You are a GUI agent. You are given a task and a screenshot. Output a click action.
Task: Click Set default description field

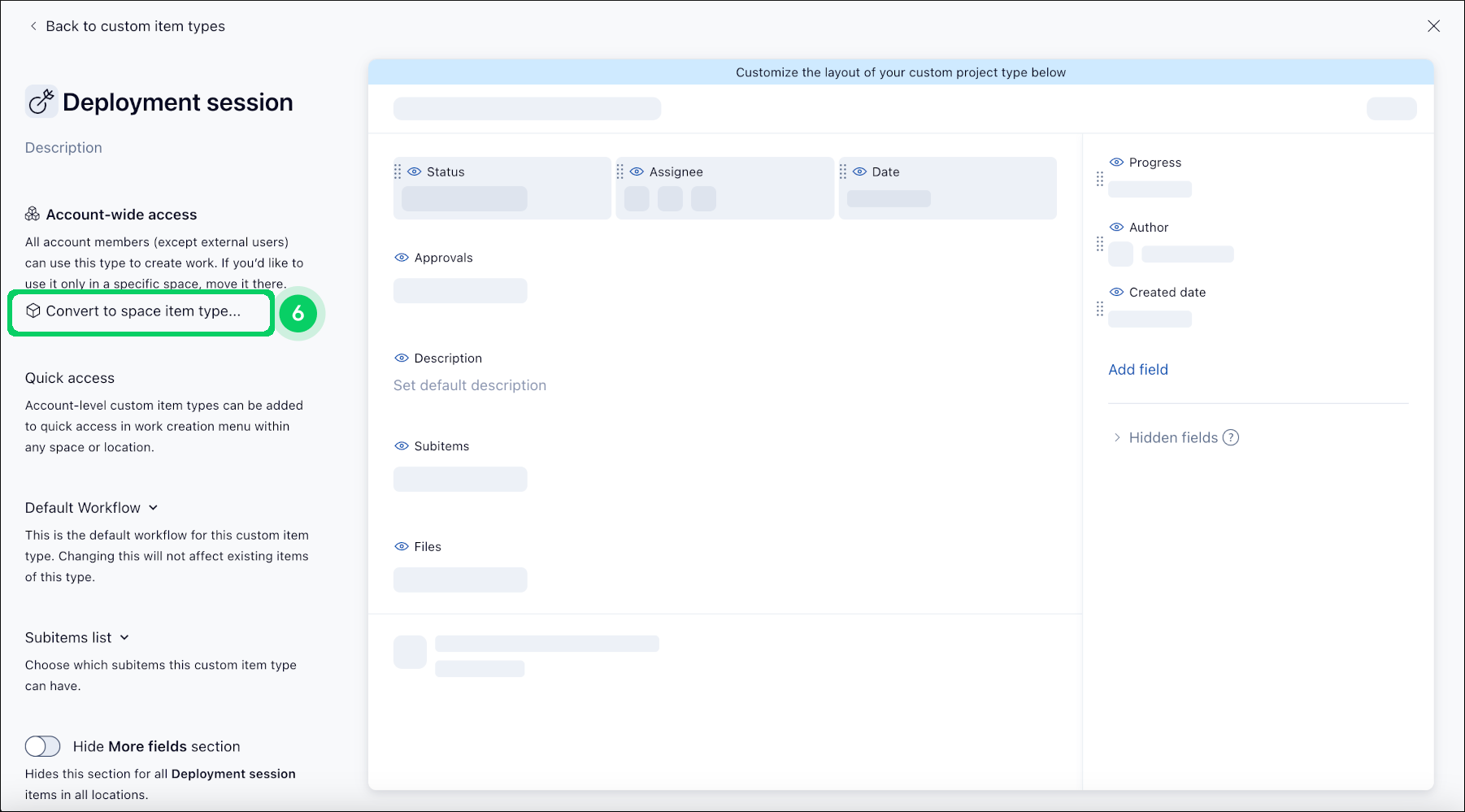click(469, 384)
